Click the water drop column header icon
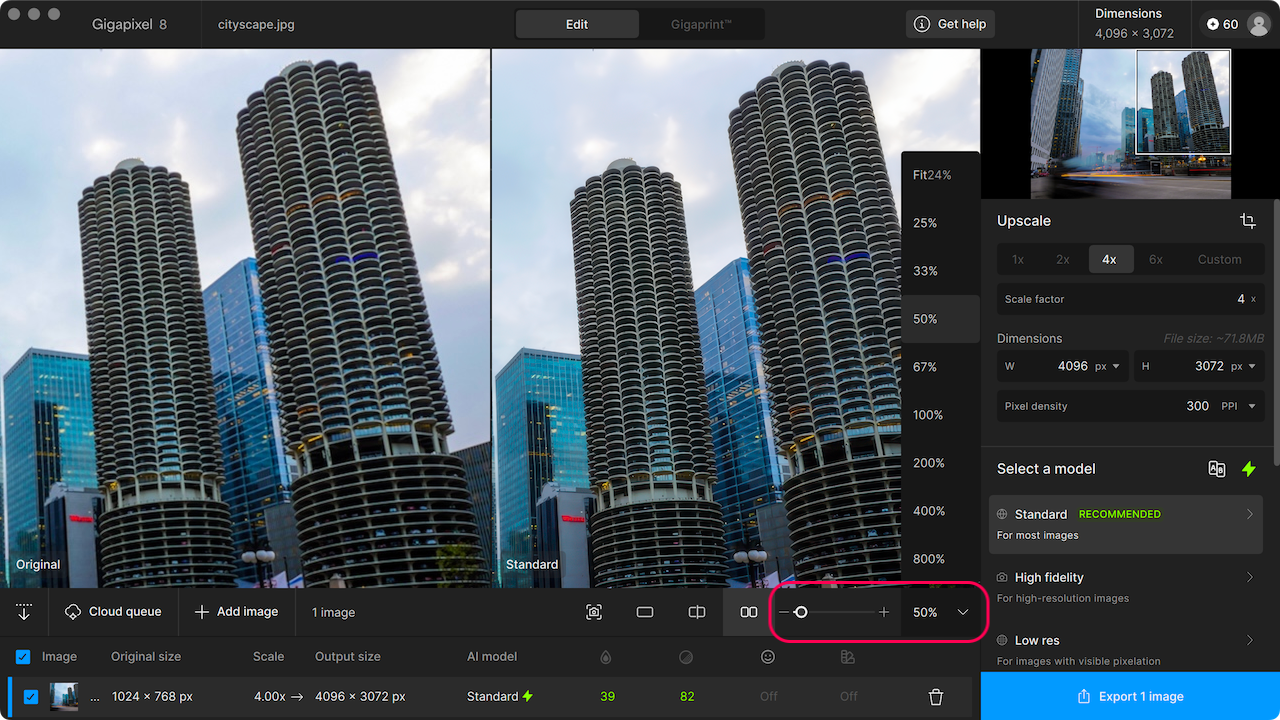This screenshot has width=1280, height=720. (605, 657)
